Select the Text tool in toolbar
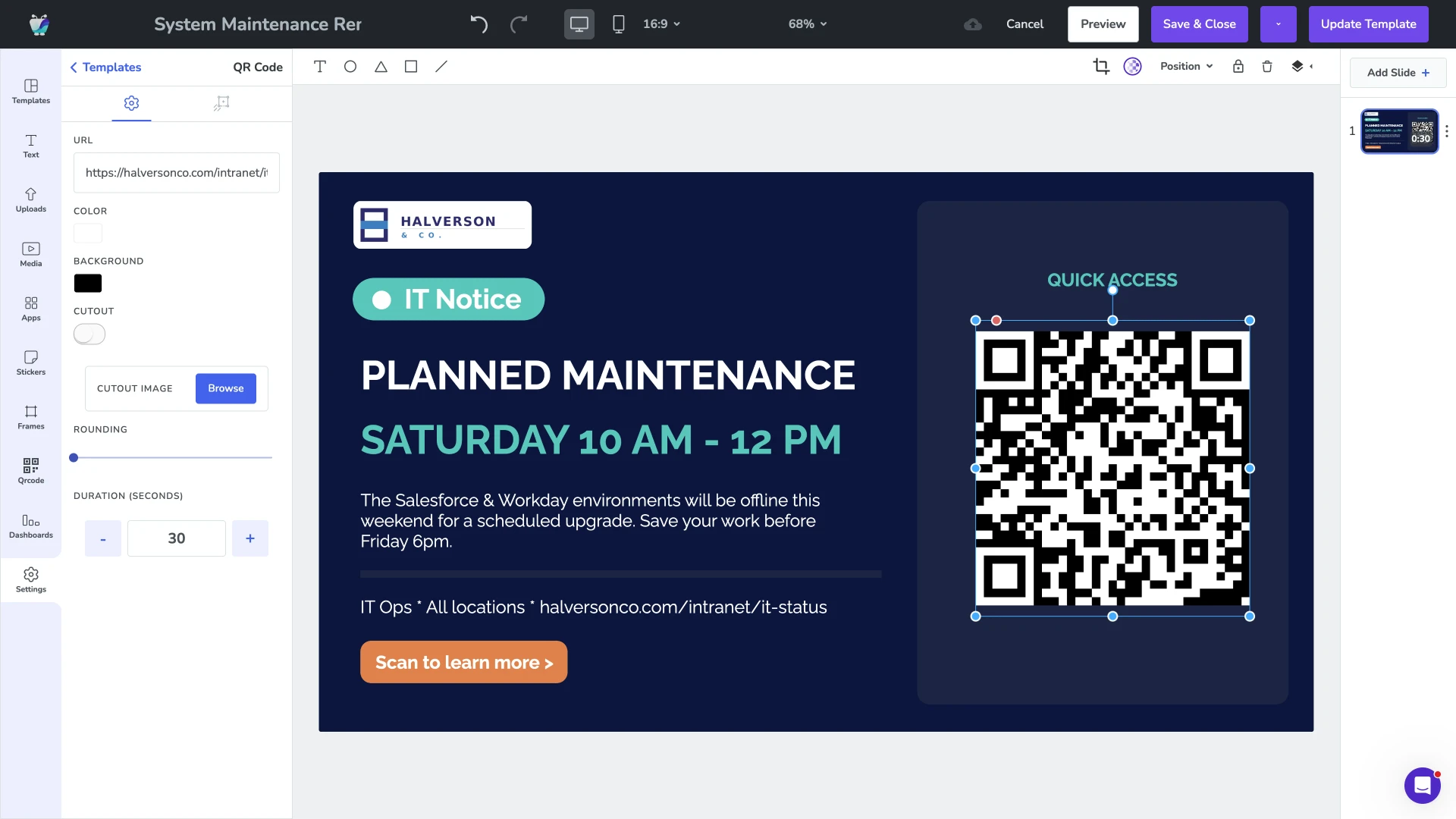This screenshot has width=1456, height=819. point(320,67)
